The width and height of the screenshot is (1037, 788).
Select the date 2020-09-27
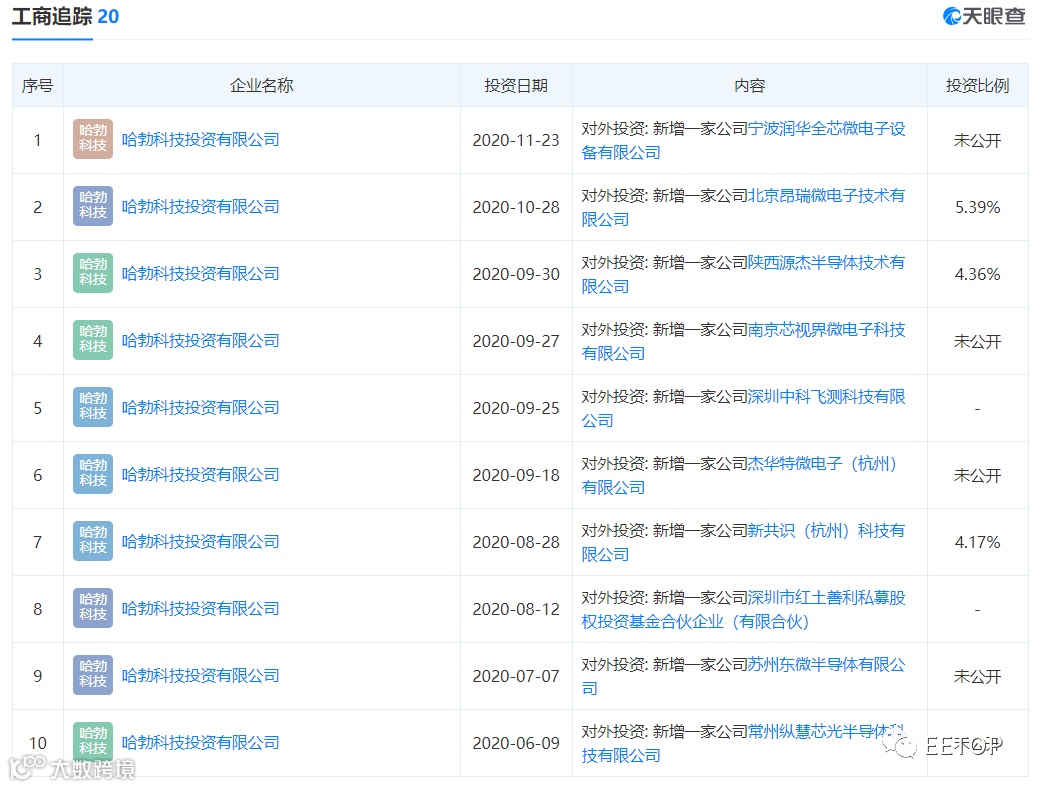click(516, 341)
